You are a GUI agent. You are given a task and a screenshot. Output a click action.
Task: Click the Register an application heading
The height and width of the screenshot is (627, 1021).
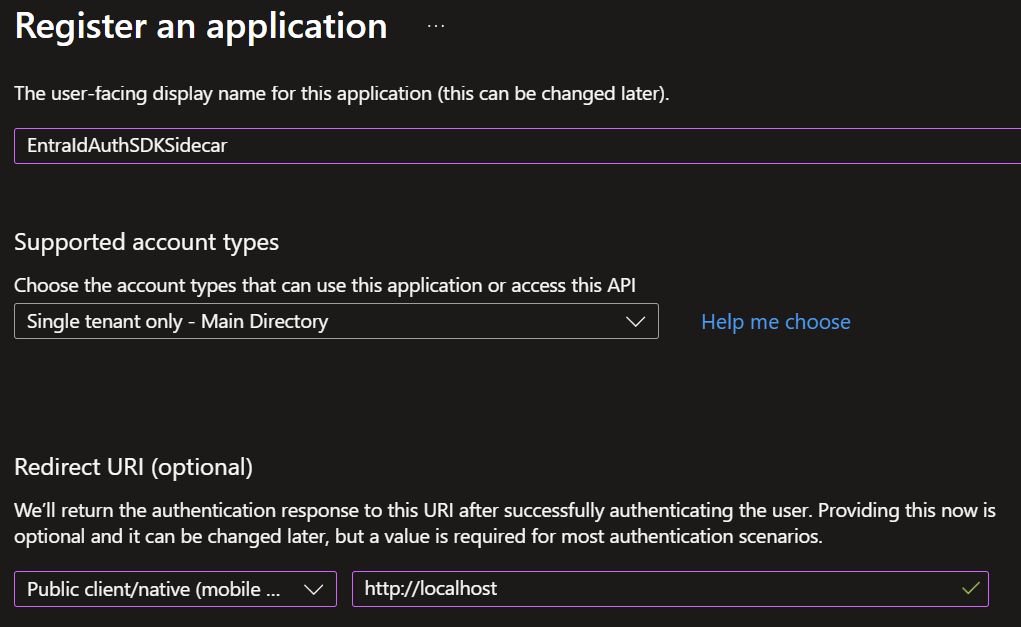pos(201,26)
